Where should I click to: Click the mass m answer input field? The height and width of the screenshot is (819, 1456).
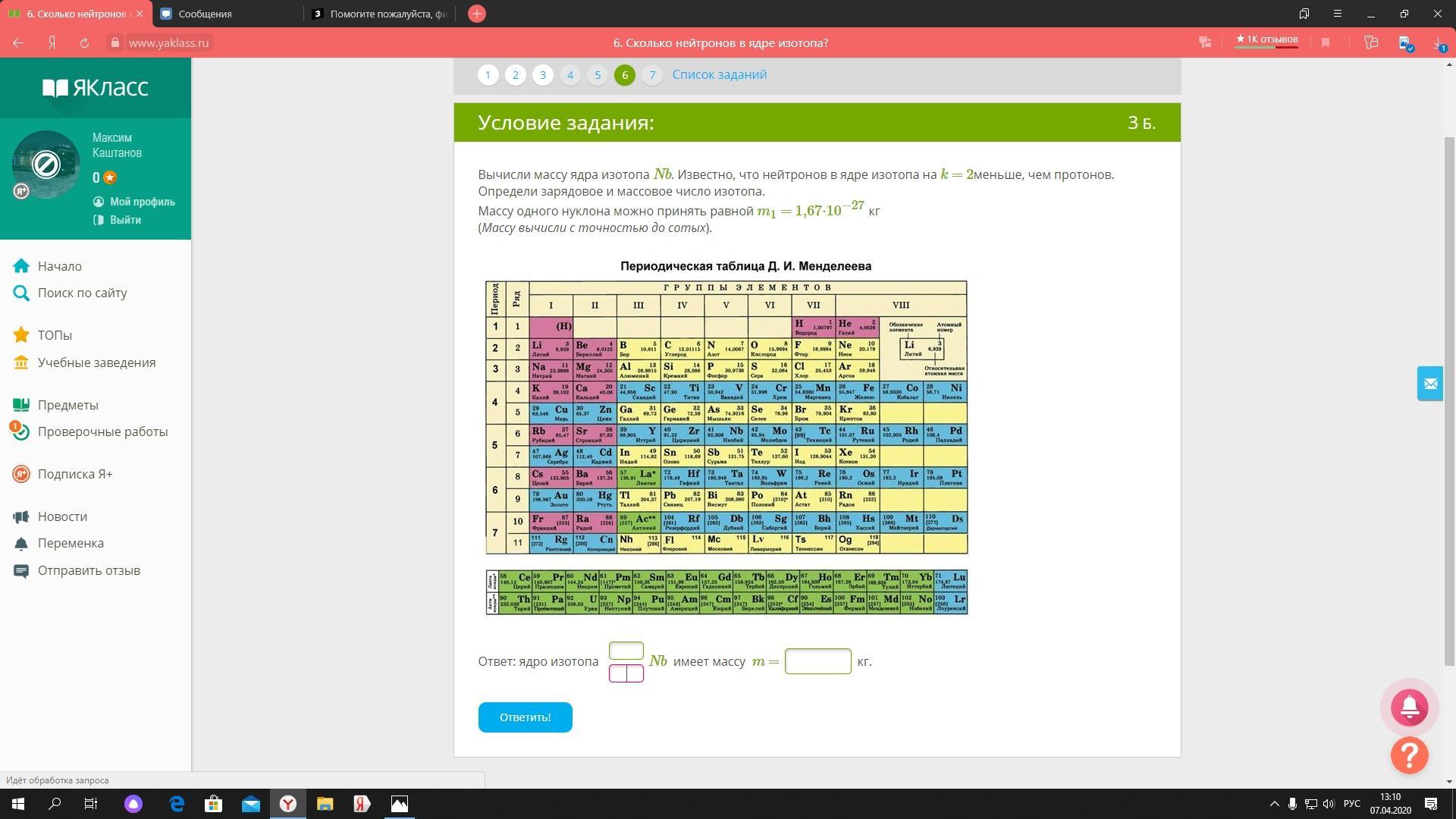(x=817, y=661)
